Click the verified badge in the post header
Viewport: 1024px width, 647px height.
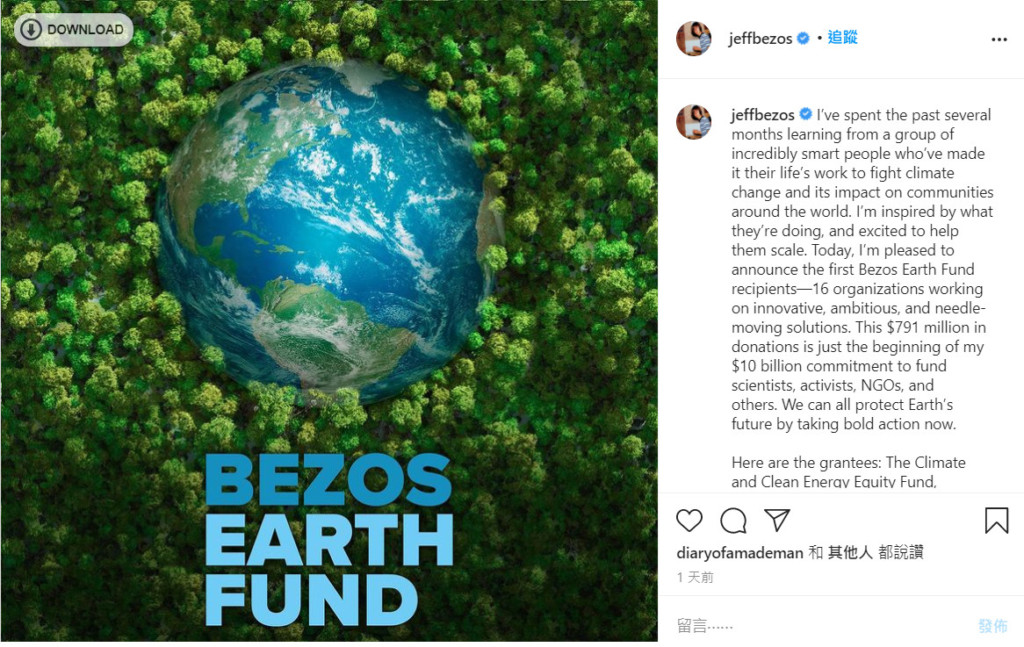(802, 39)
